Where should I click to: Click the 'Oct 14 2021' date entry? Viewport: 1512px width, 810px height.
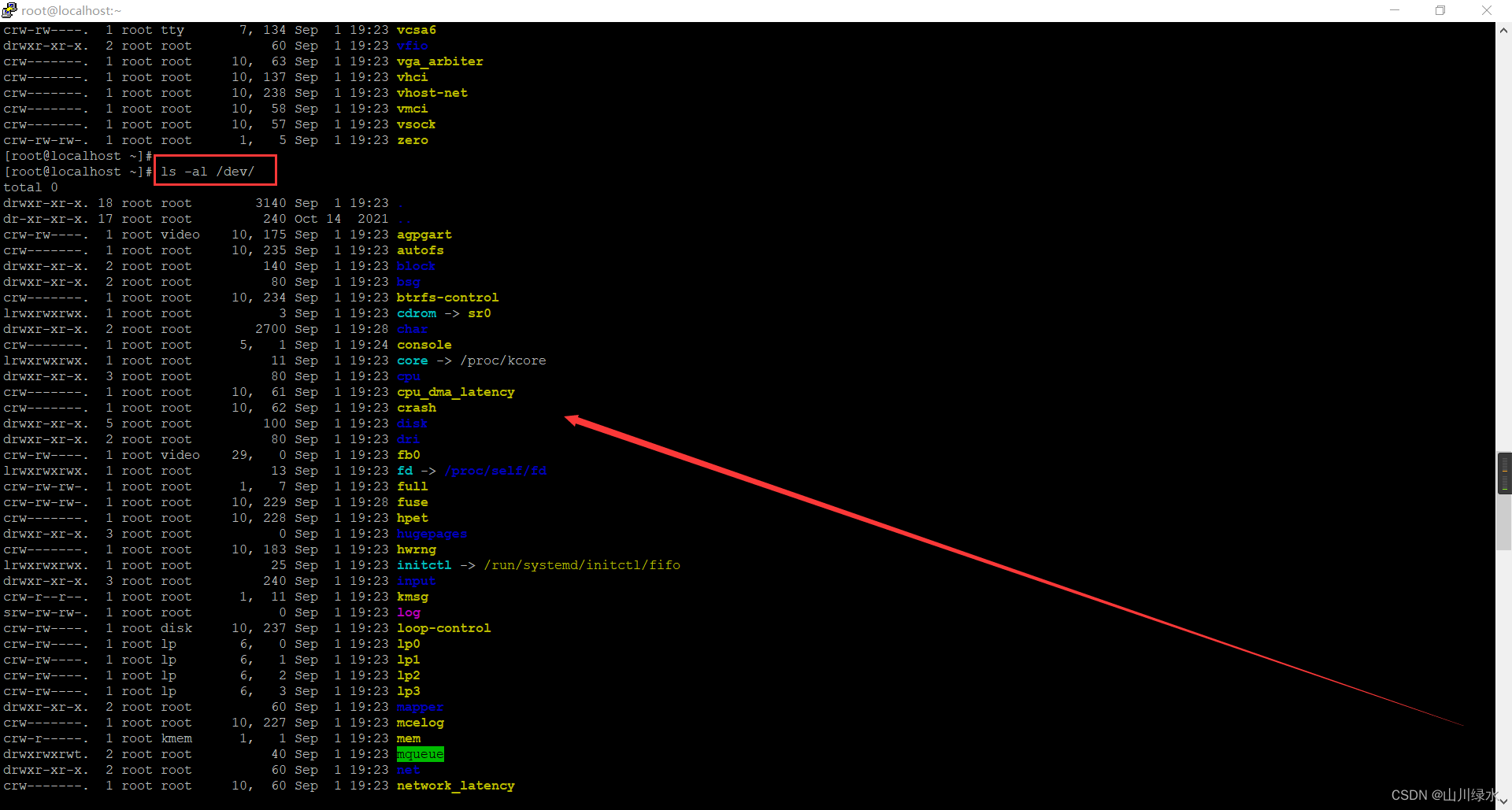point(342,219)
